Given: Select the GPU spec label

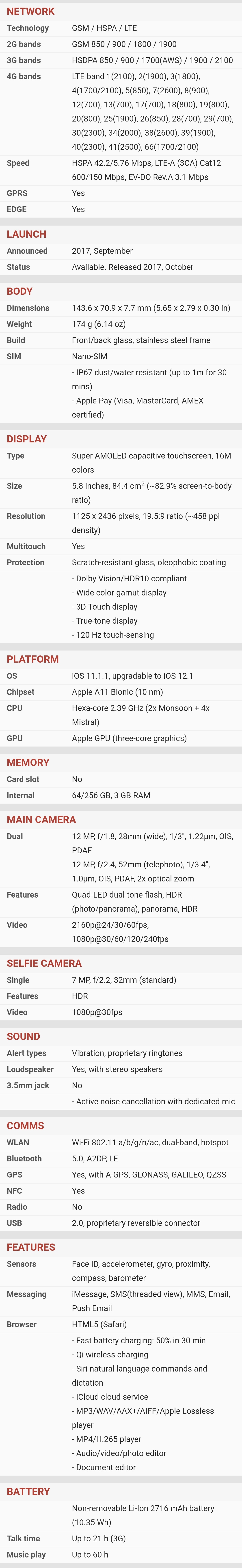Looking at the screenshot, I should [x=15, y=738].
